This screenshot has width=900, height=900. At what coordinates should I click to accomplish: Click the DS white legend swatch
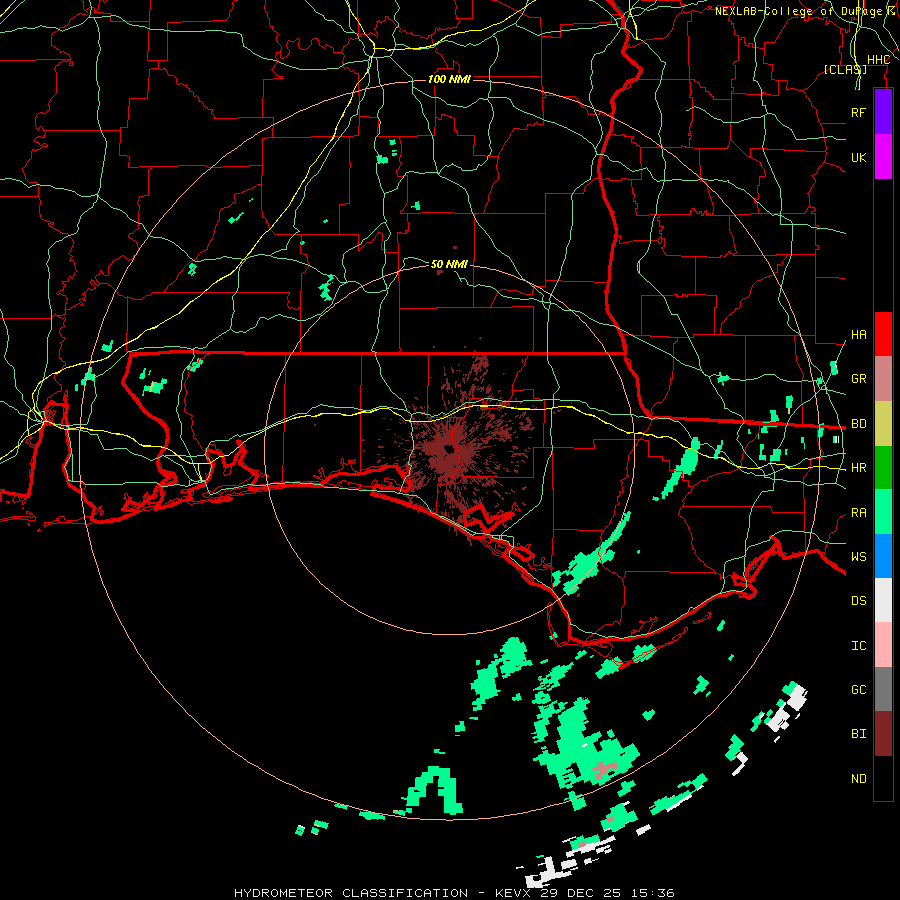pos(883,600)
